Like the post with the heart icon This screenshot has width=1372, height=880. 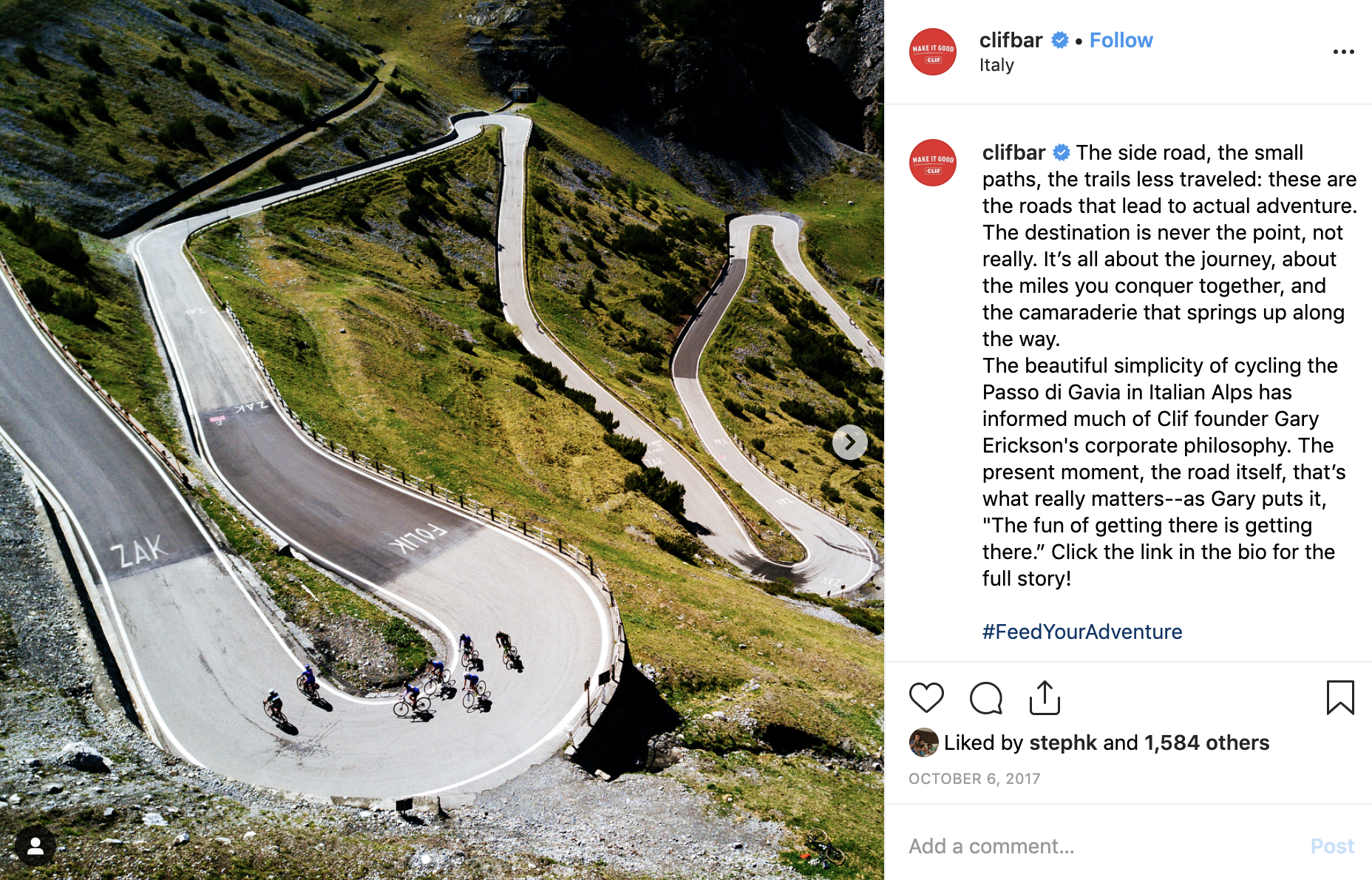click(926, 697)
